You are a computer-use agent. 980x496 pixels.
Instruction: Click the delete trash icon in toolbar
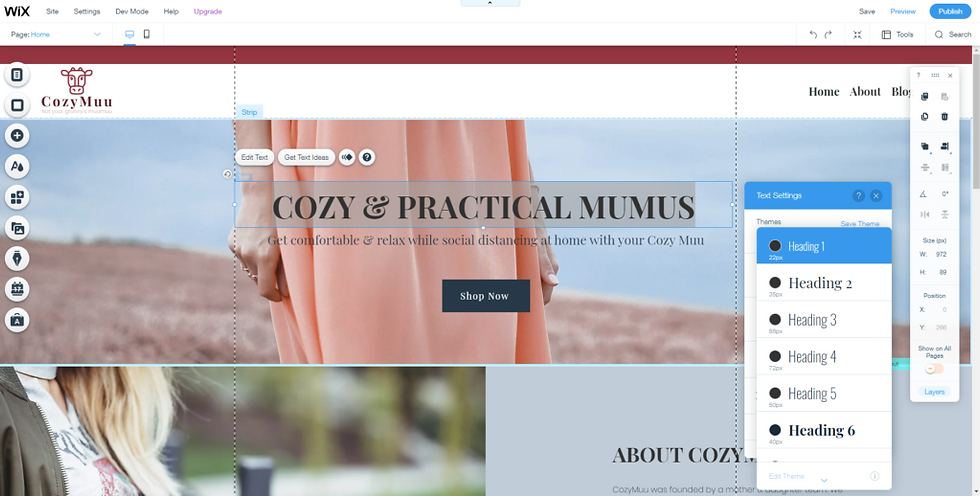(944, 117)
